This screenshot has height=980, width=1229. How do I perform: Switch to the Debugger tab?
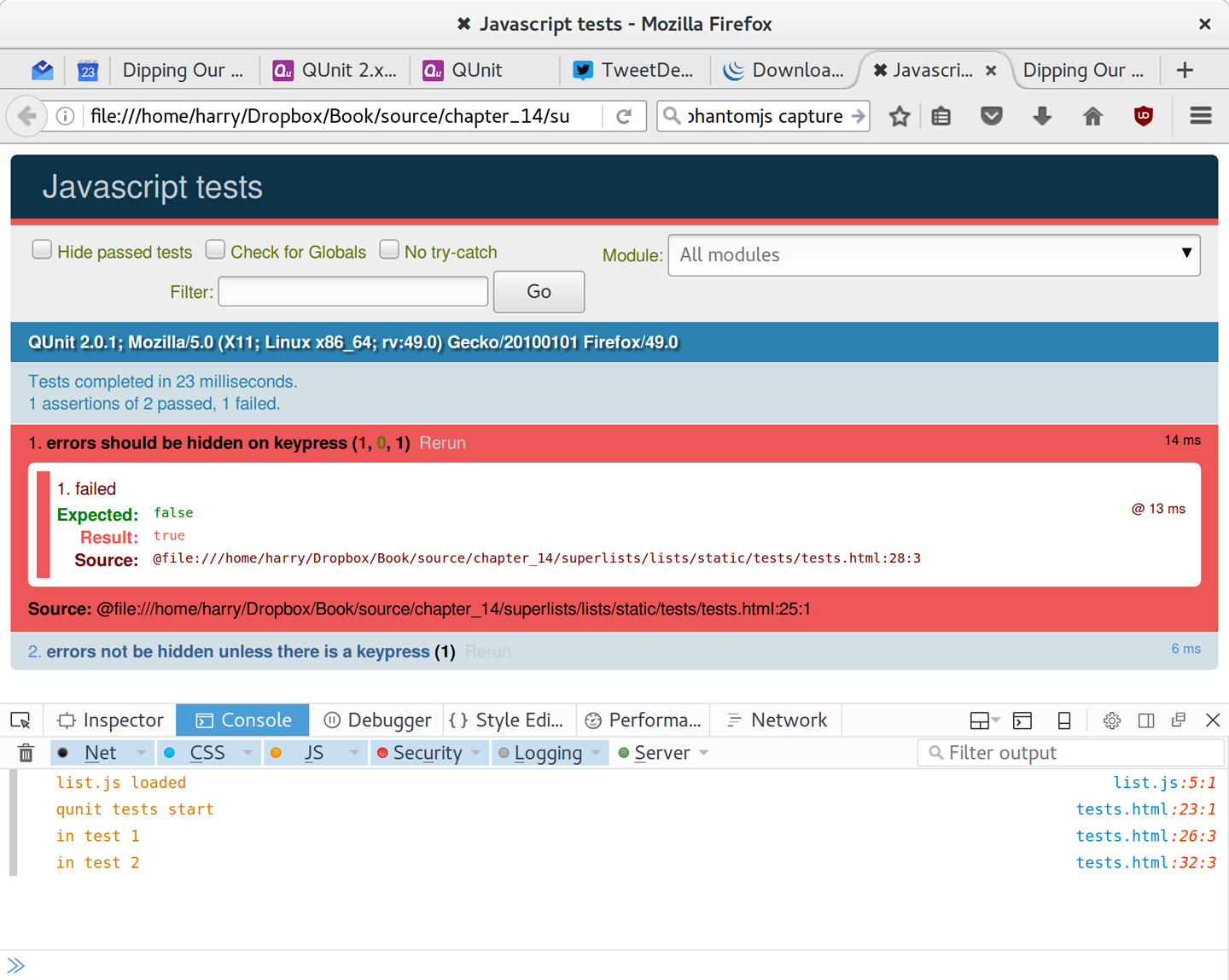click(x=377, y=720)
